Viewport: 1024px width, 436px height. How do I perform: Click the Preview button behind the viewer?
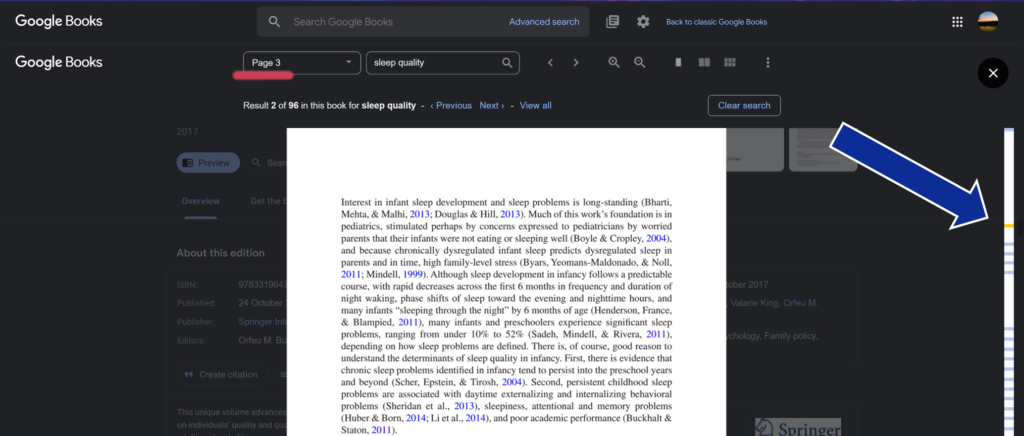(208, 163)
